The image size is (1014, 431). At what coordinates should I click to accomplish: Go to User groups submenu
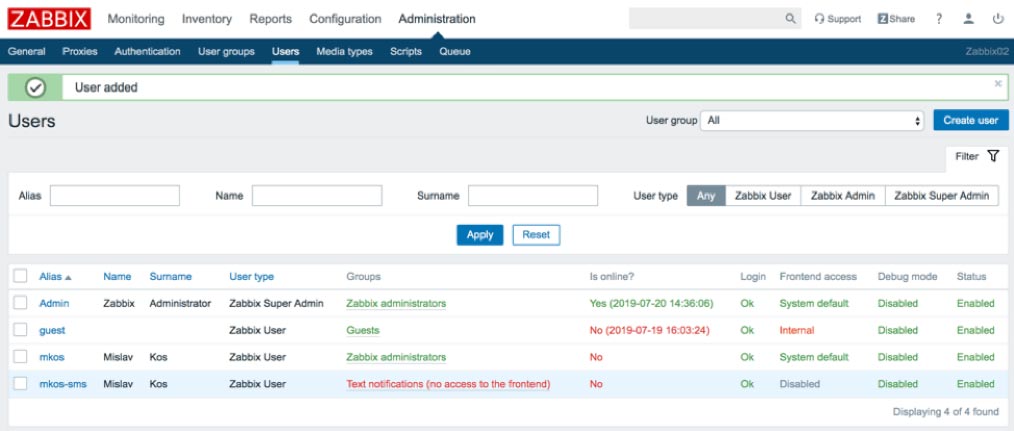coord(226,51)
